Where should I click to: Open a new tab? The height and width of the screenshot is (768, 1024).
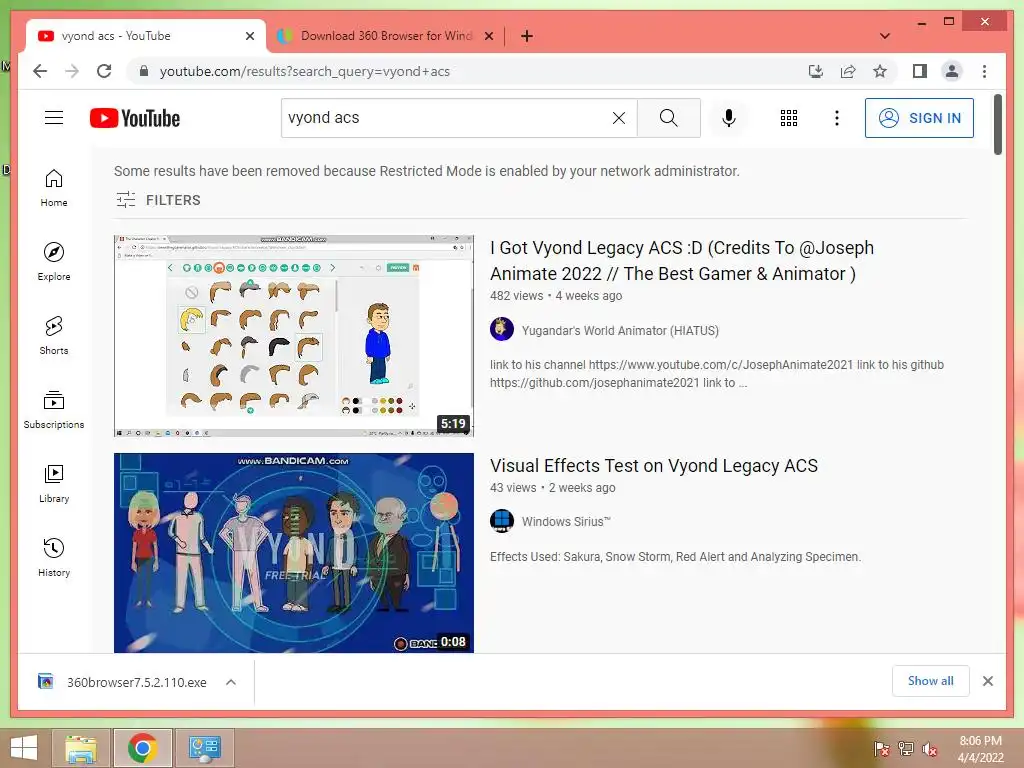pyautogui.click(x=527, y=36)
